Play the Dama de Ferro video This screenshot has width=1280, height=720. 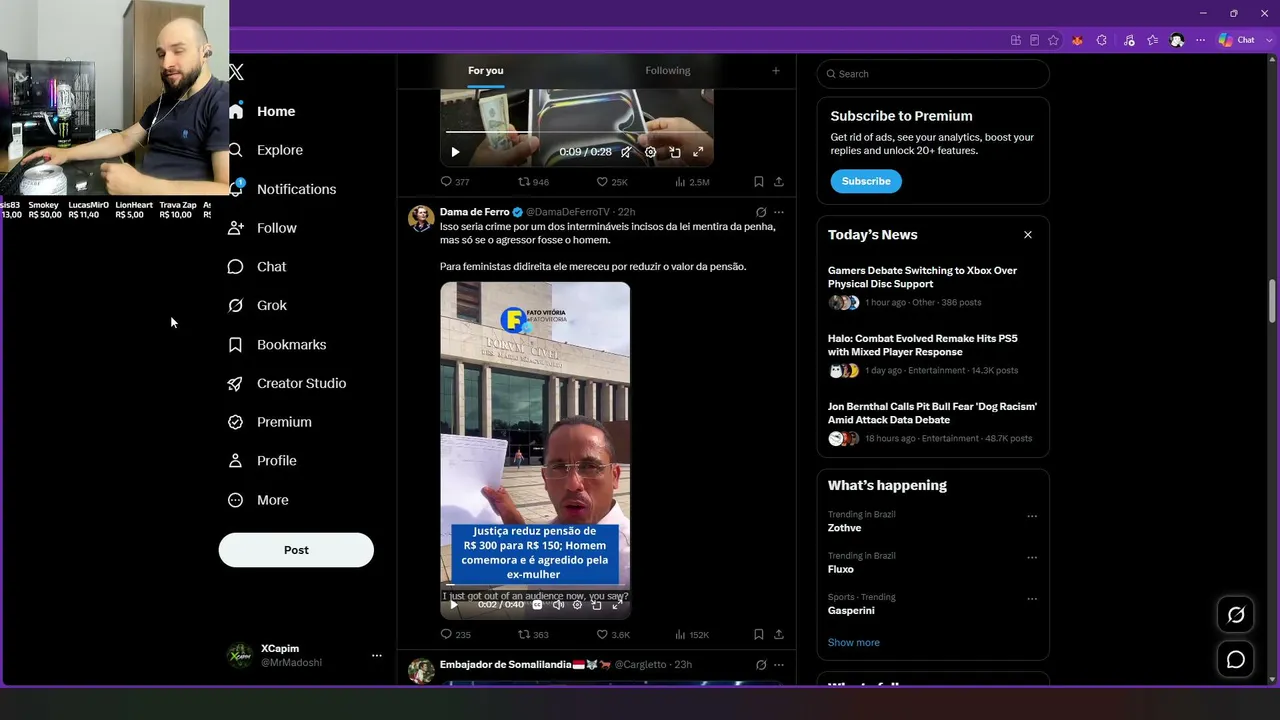pyautogui.click(x=454, y=605)
